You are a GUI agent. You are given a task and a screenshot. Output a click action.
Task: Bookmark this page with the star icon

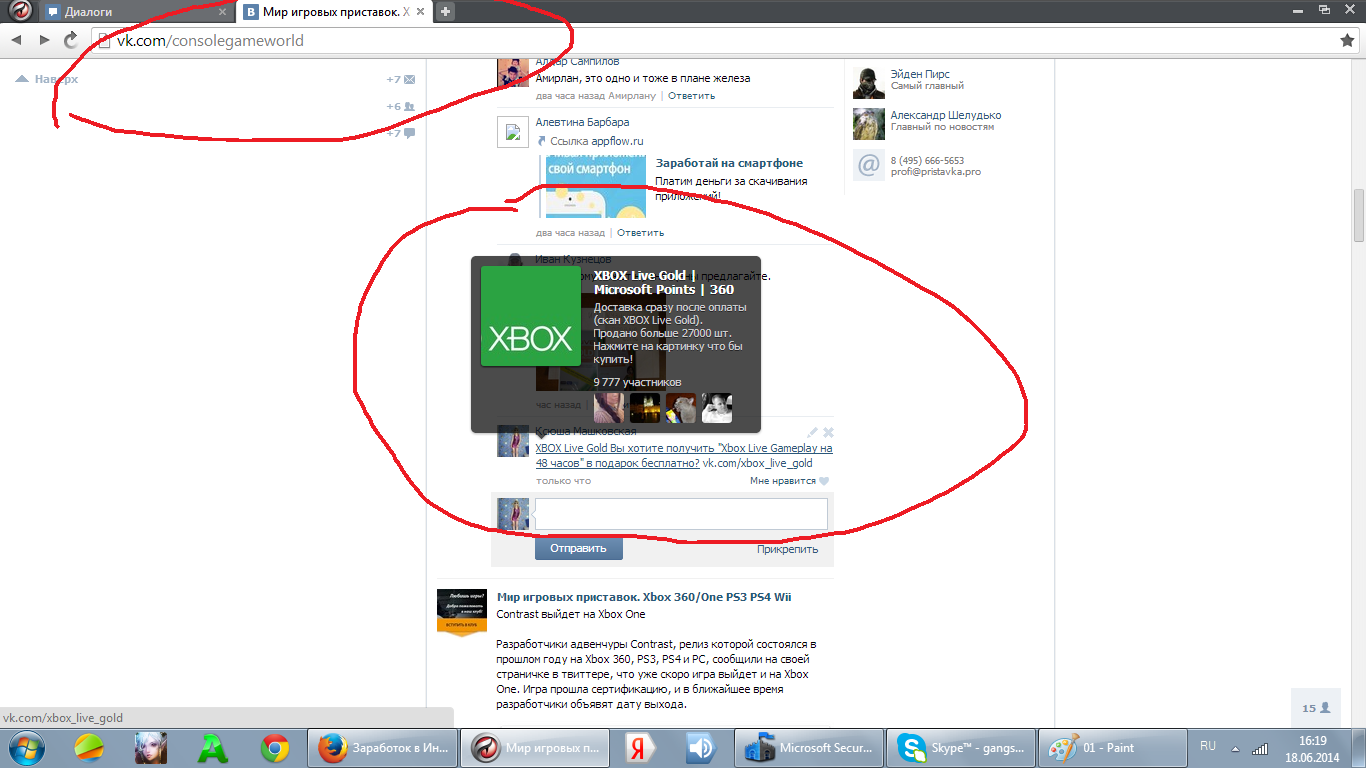point(1347,41)
